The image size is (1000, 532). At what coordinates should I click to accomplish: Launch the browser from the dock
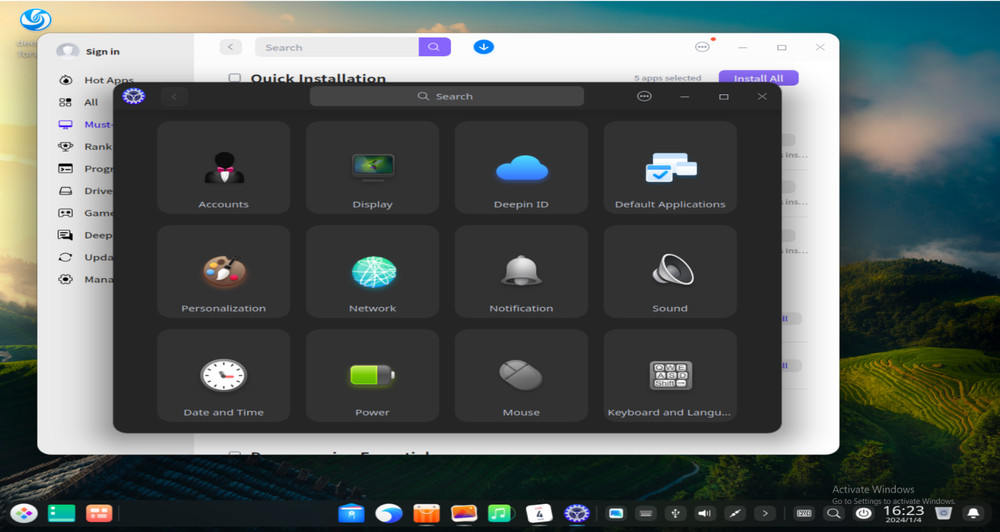(x=388, y=514)
